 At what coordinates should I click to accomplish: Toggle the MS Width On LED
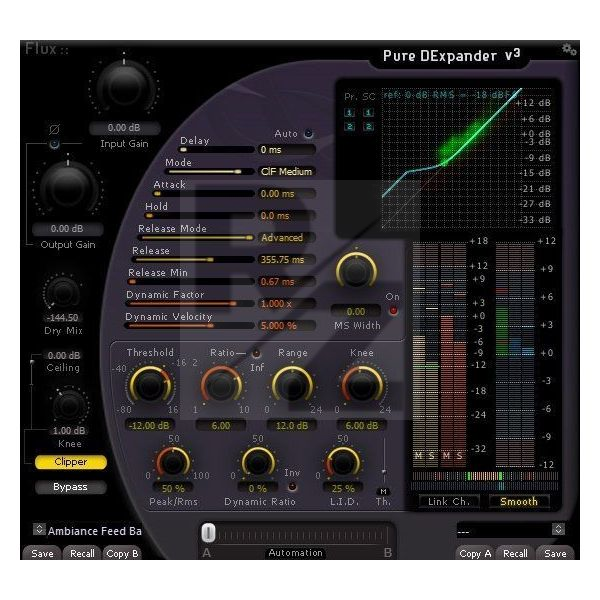[393, 310]
